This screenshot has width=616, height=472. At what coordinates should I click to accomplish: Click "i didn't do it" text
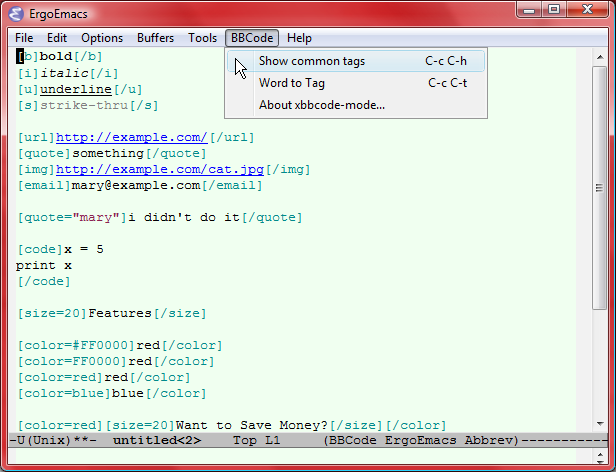(184, 217)
